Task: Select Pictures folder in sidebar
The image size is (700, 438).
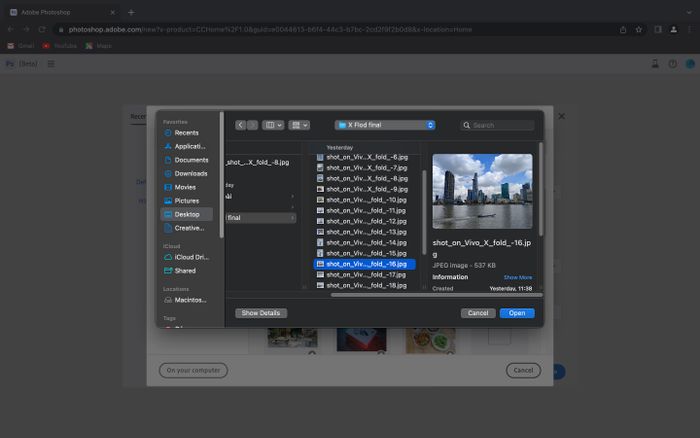Action: (x=186, y=200)
